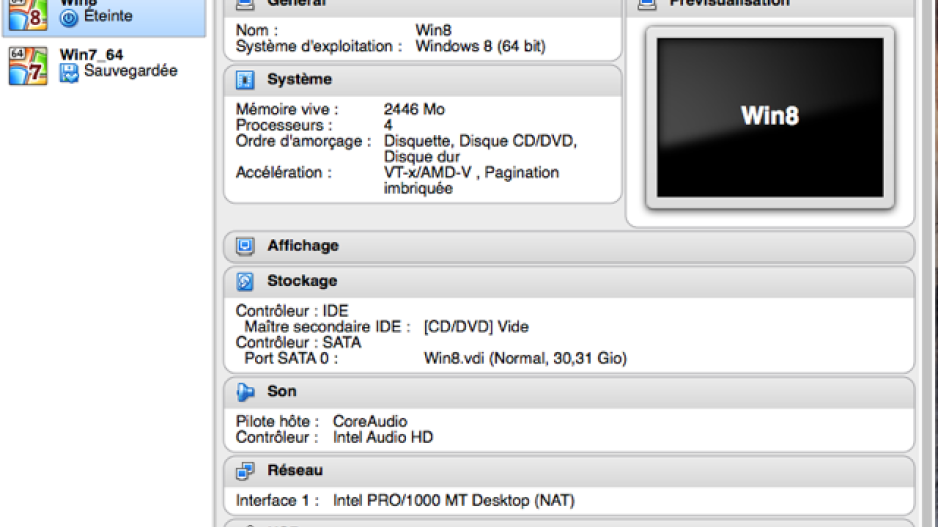
Task: Click the Win8 preview thumbnail
Action: (x=770, y=118)
